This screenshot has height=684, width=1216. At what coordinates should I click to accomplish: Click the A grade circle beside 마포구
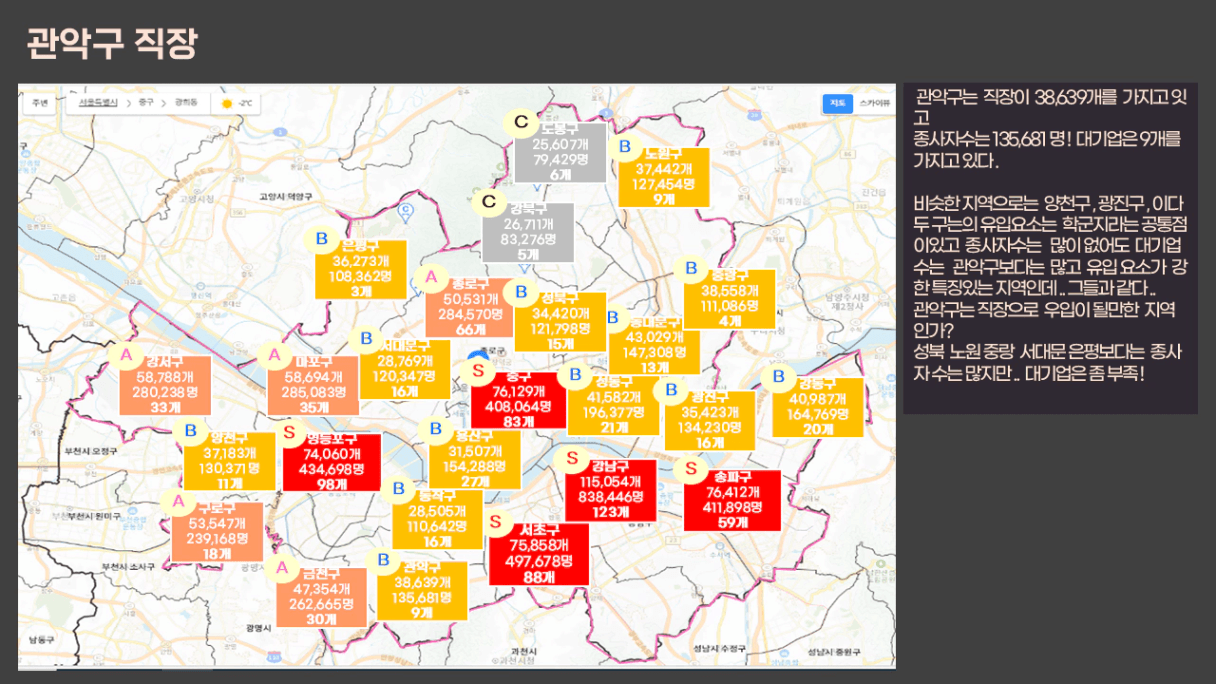[x=275, y=354]
